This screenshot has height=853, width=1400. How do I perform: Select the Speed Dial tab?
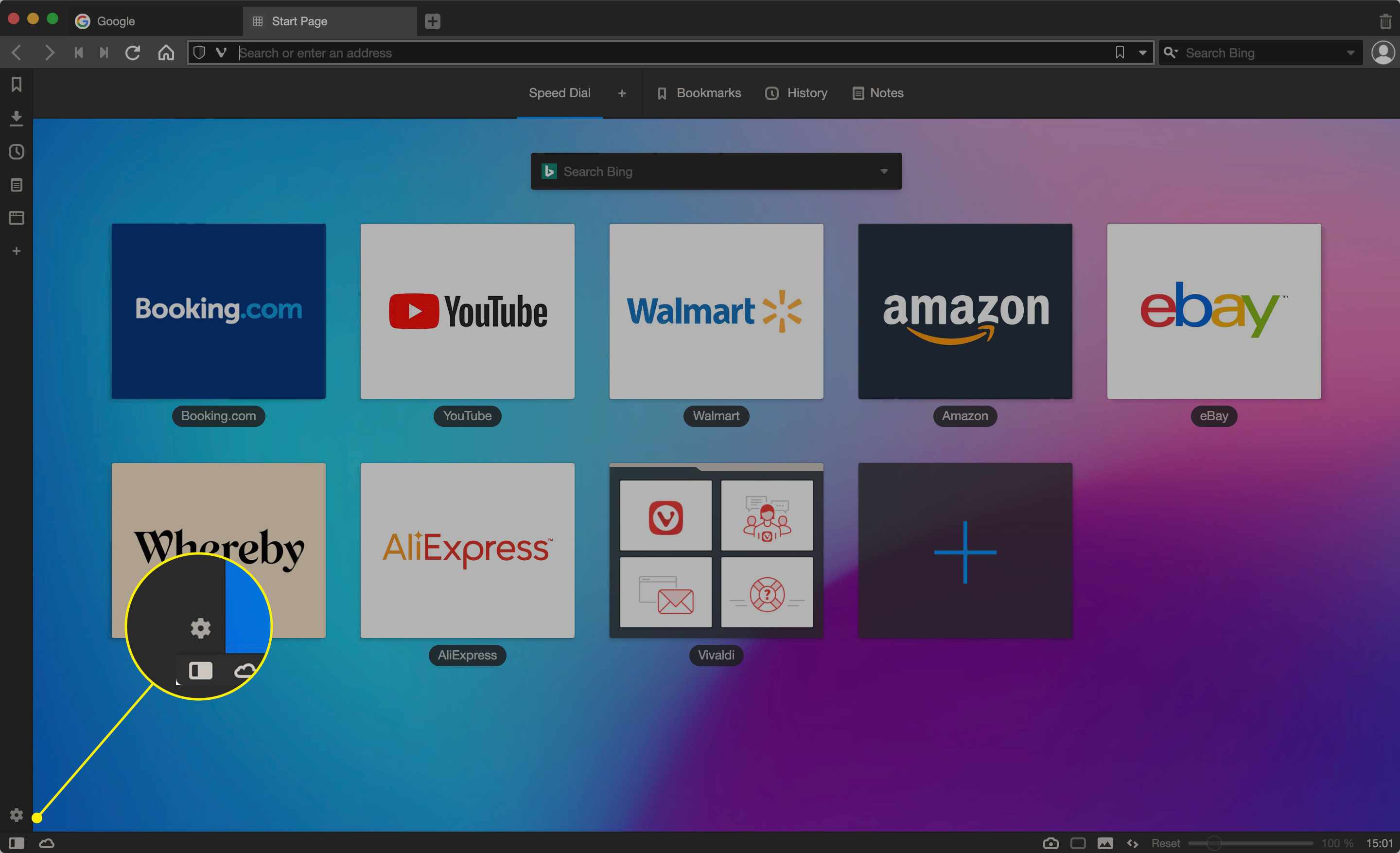[560, 93]
